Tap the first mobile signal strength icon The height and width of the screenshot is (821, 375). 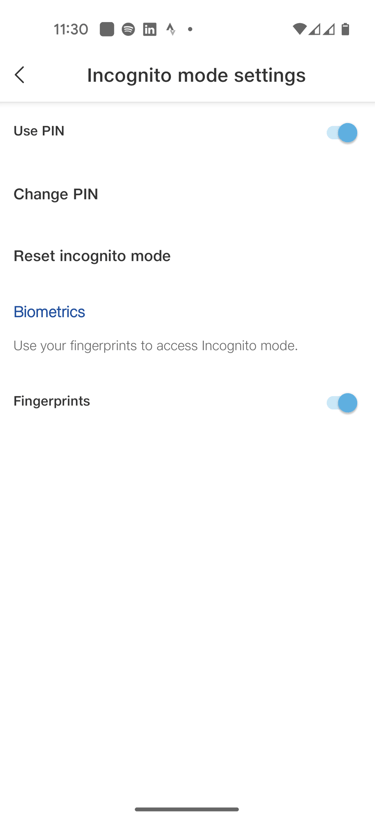[314, 29]
